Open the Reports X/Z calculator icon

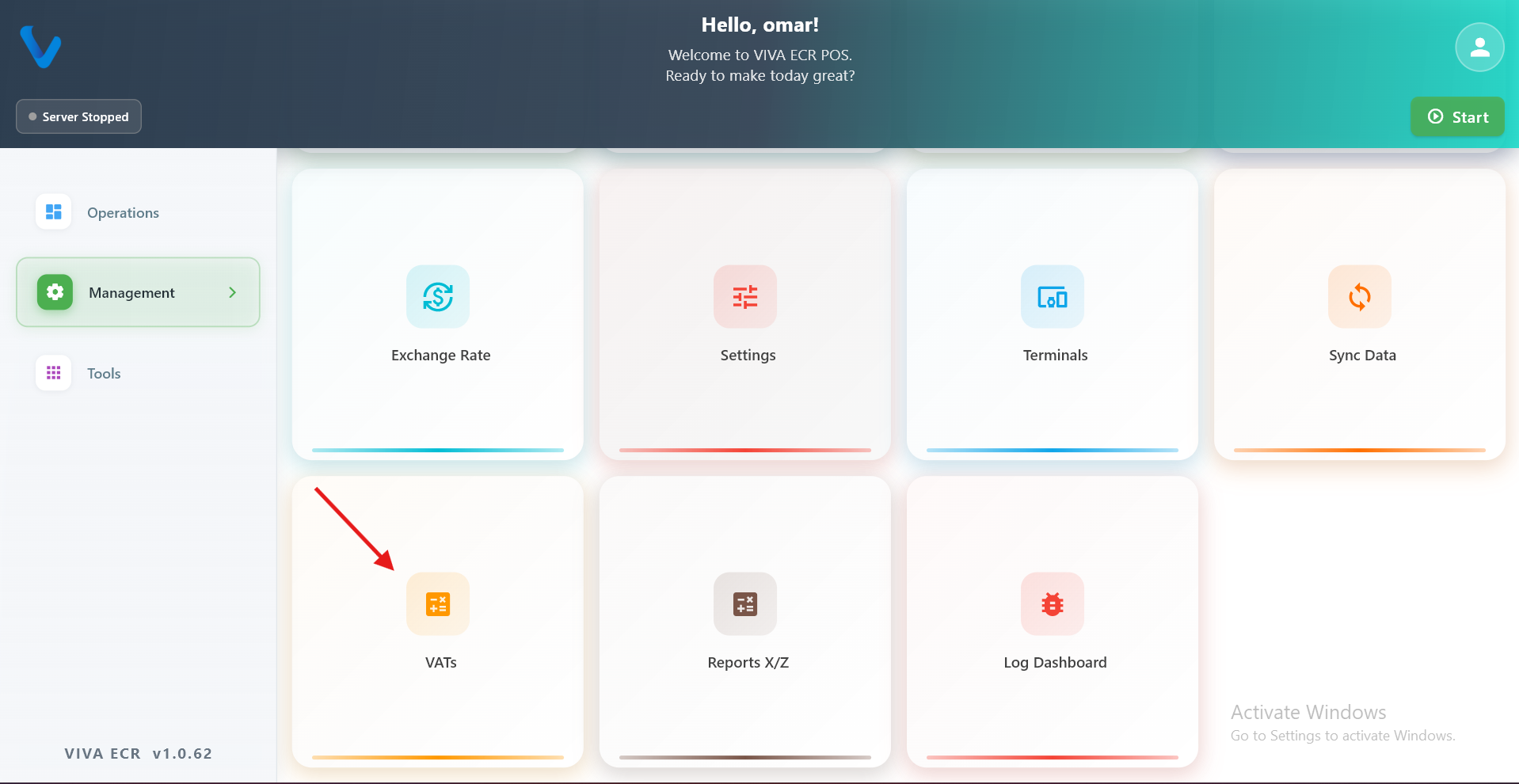pos(745,604)
